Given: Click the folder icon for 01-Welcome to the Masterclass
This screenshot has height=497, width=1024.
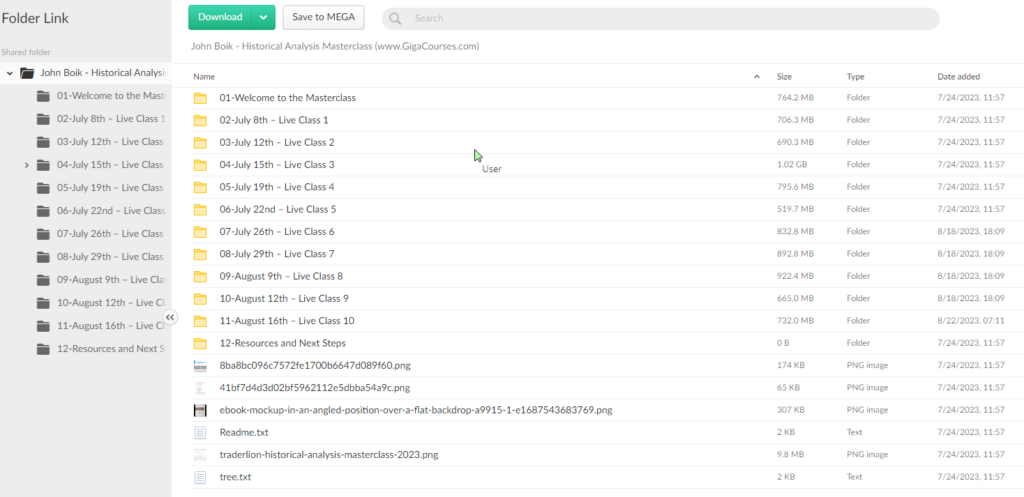Looking at the screenshot, I should (x=200, y=98).
